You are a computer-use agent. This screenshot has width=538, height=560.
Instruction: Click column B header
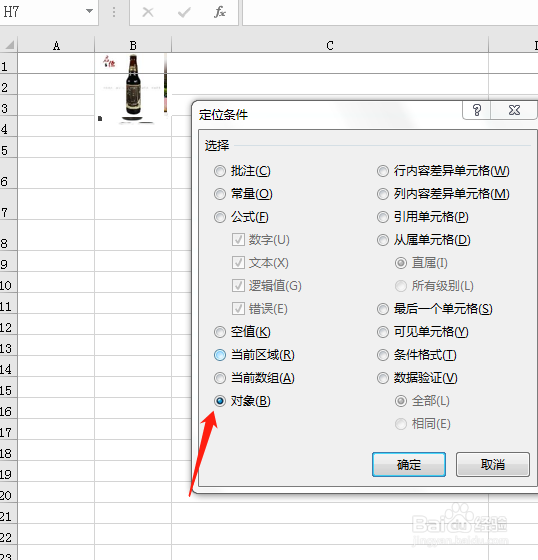[x=133, y=45]
